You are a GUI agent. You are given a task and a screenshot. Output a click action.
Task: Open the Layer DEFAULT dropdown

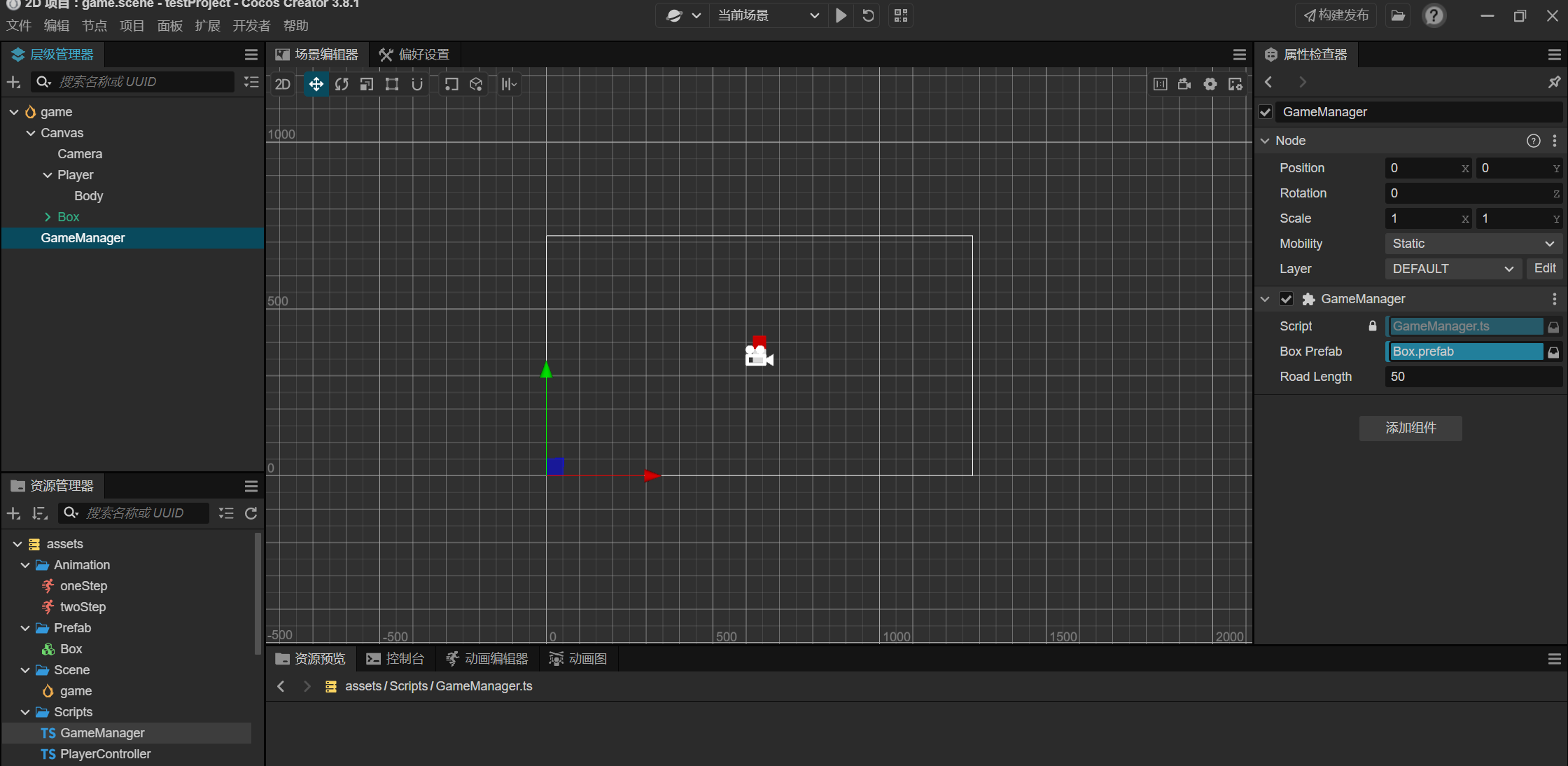(x=1452, y=269)
